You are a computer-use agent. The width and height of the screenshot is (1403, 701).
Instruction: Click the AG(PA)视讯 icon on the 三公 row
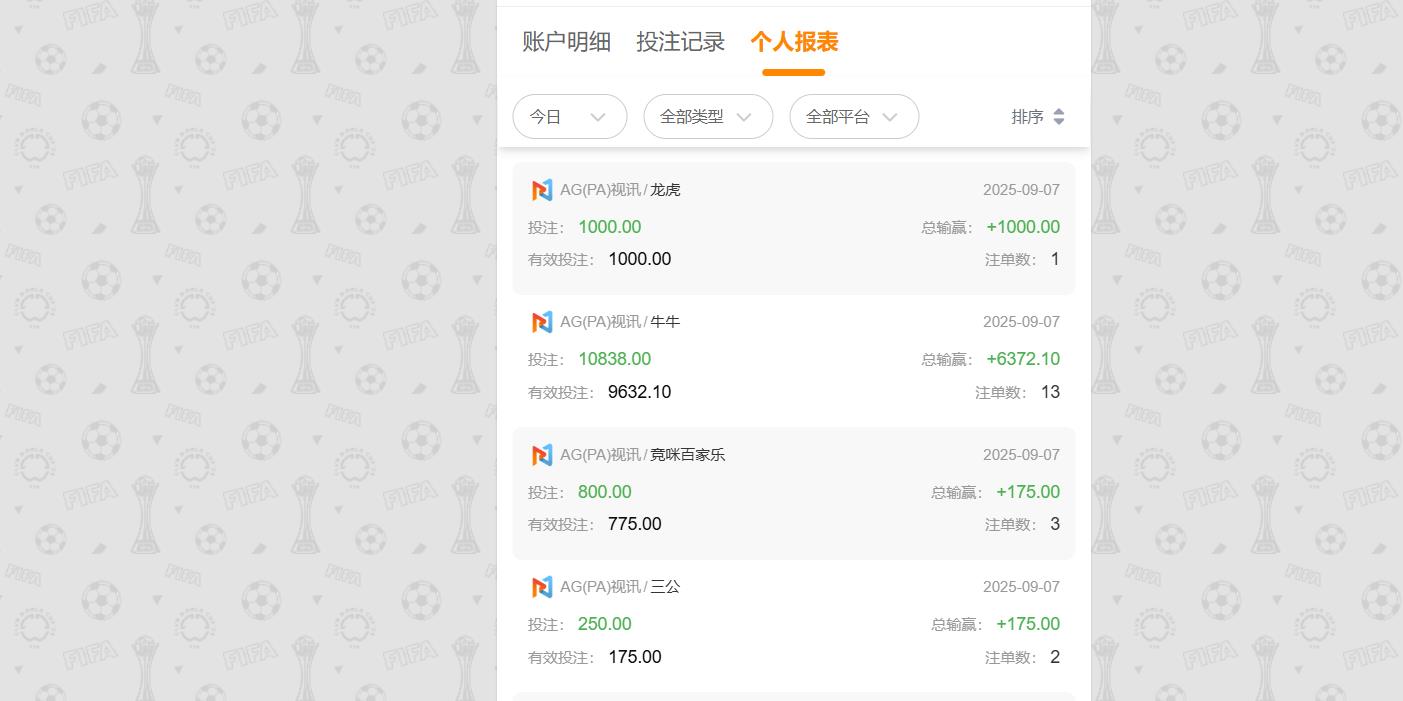pyautogui.click(x=543, y=587)
